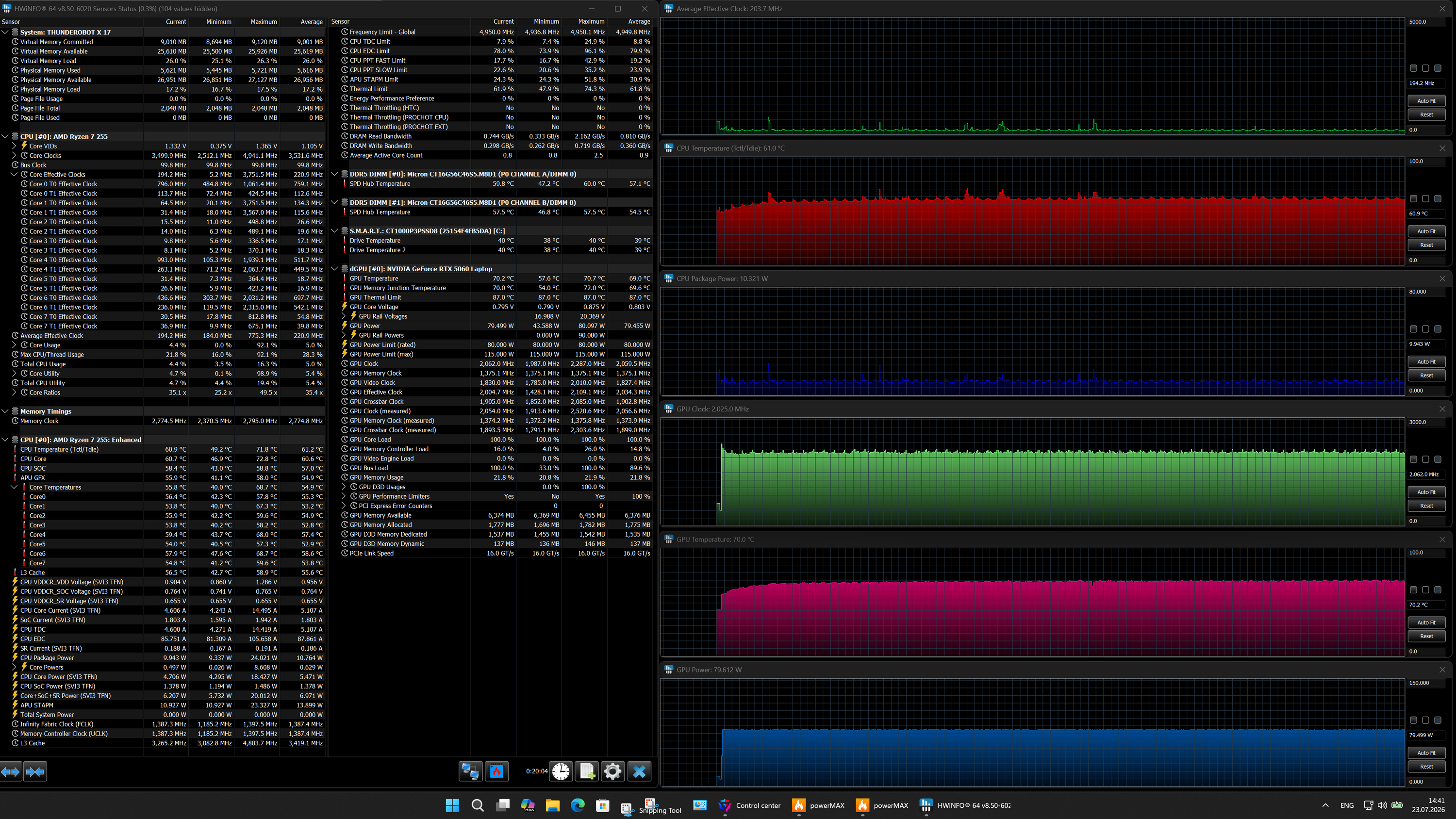Open Control center from the taskbar
Screen dimensions: 1456x819
click(x=749, y=805)
